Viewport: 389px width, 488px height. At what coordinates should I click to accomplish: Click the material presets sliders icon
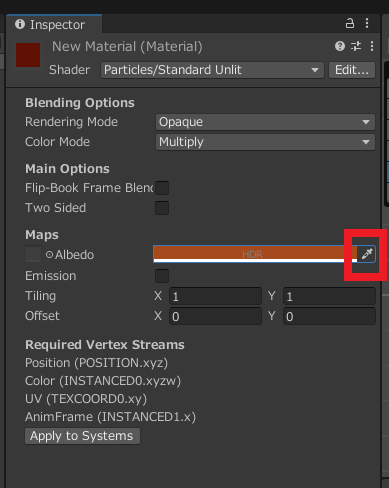(x=356, y=46)
